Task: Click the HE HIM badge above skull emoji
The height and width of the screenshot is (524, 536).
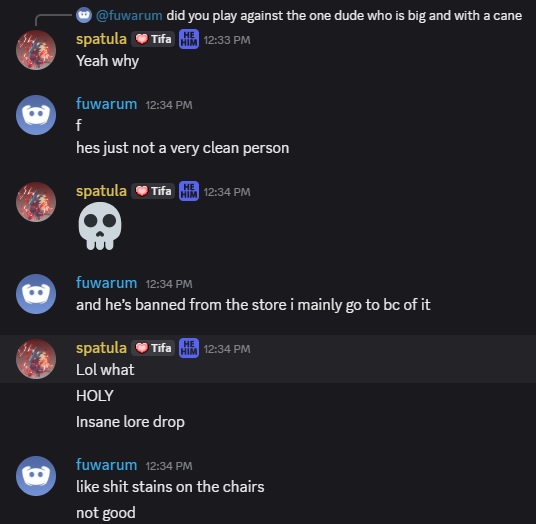Action: (x=189, y=191)
